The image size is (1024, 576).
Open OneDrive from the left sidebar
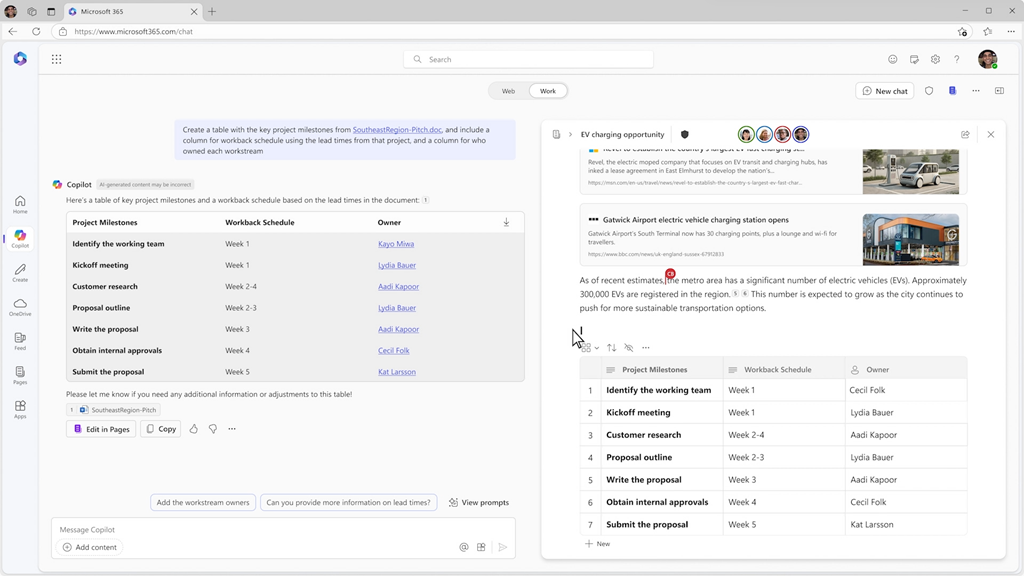[20, 306]
